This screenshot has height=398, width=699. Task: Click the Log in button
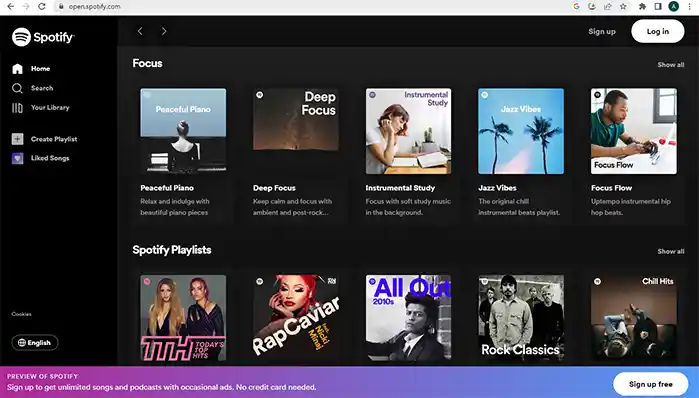point(658,31)
